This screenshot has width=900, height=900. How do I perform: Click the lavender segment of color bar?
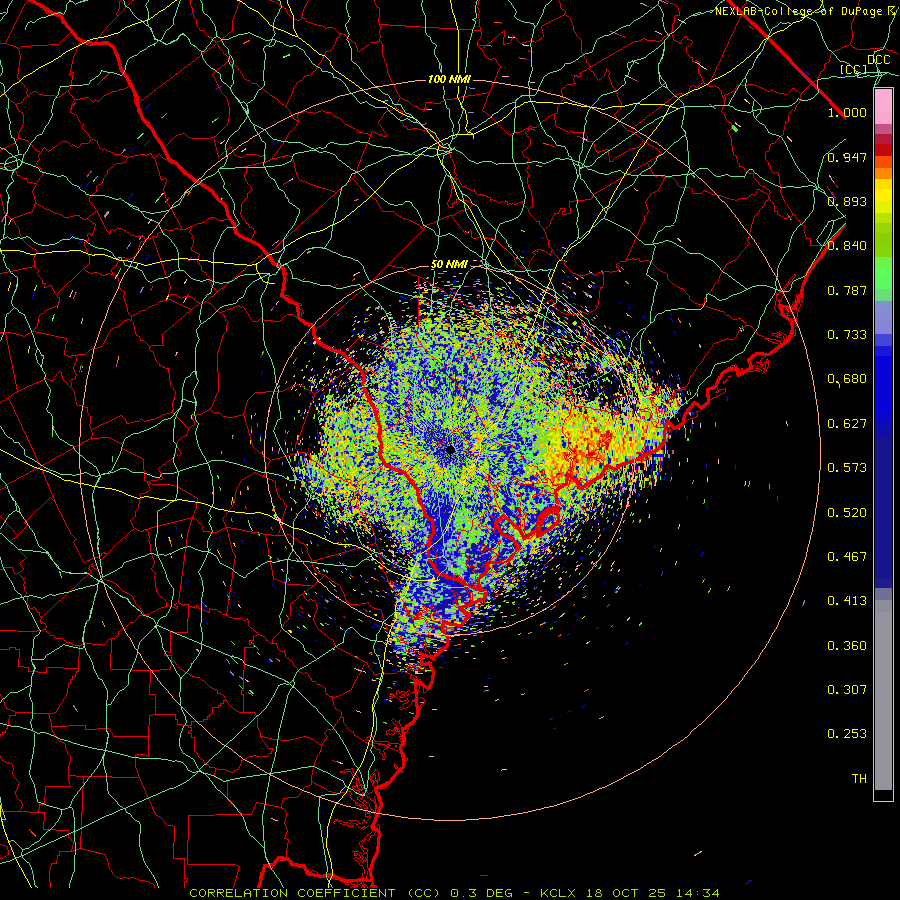[x=883, y=317]
